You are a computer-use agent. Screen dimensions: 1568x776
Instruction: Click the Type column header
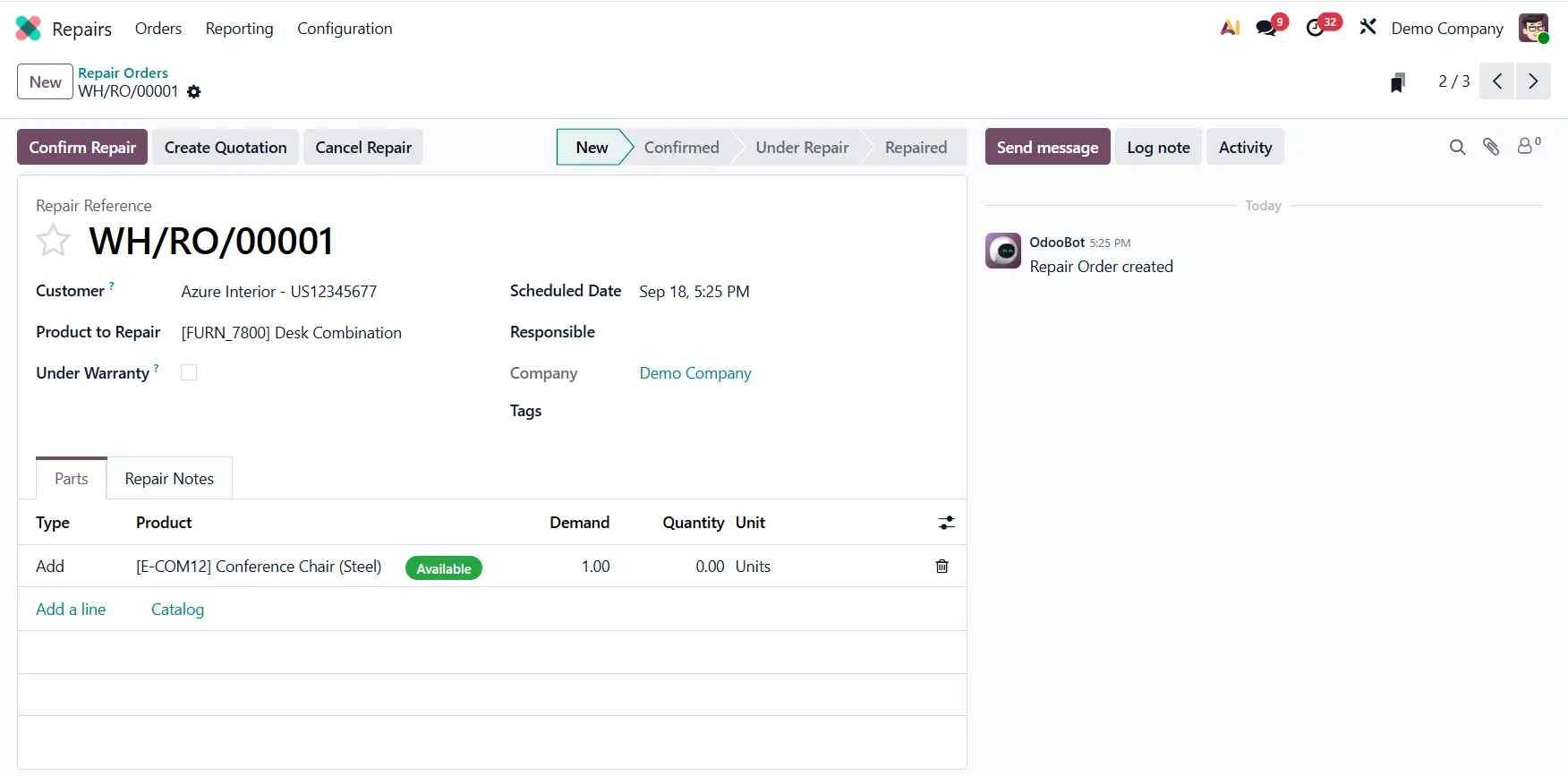[53, 523]
